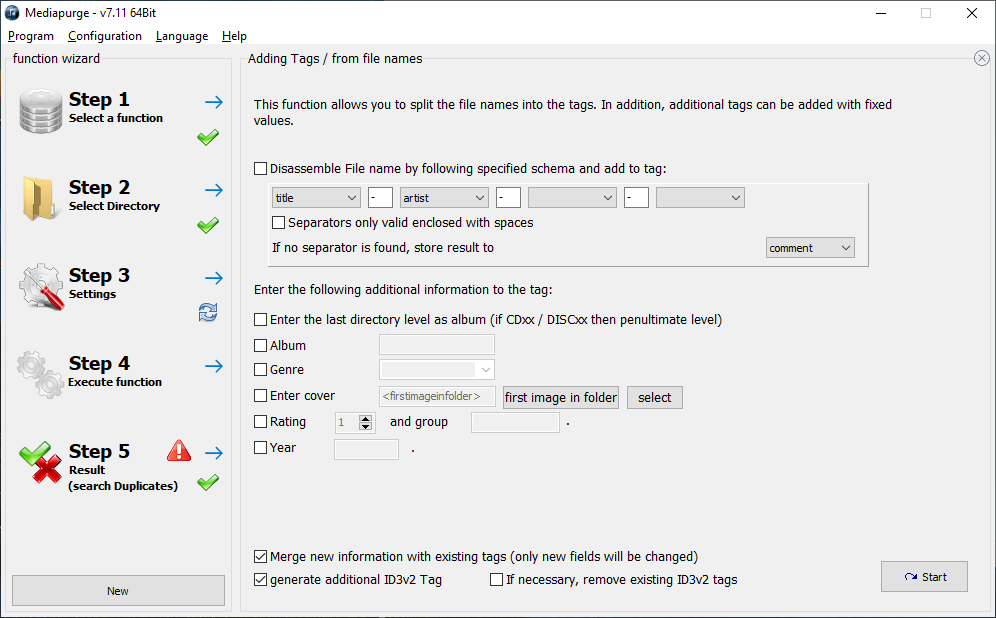
Task: Click the first image in folder button
Action: click(x=561, y=398)
